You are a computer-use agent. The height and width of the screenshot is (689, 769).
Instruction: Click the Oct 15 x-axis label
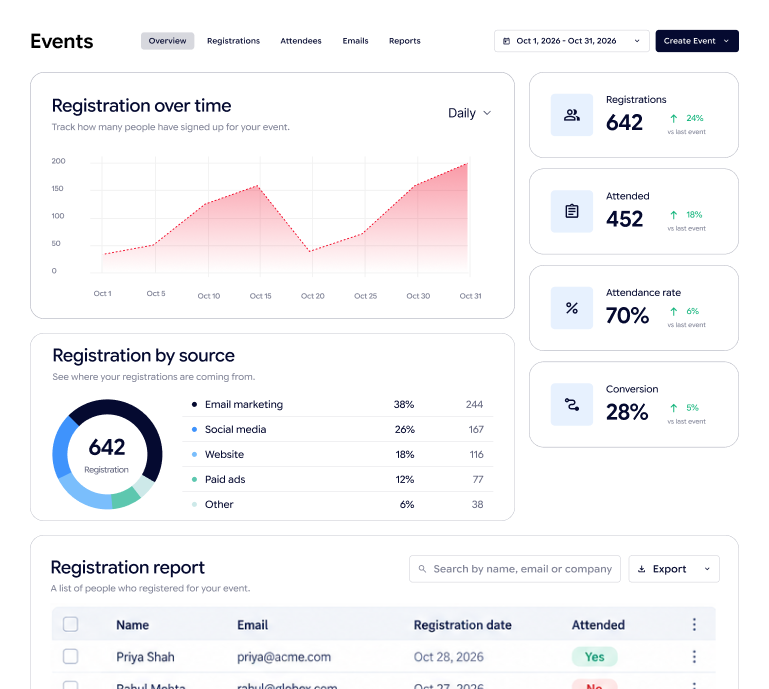[x=260, y=296]
